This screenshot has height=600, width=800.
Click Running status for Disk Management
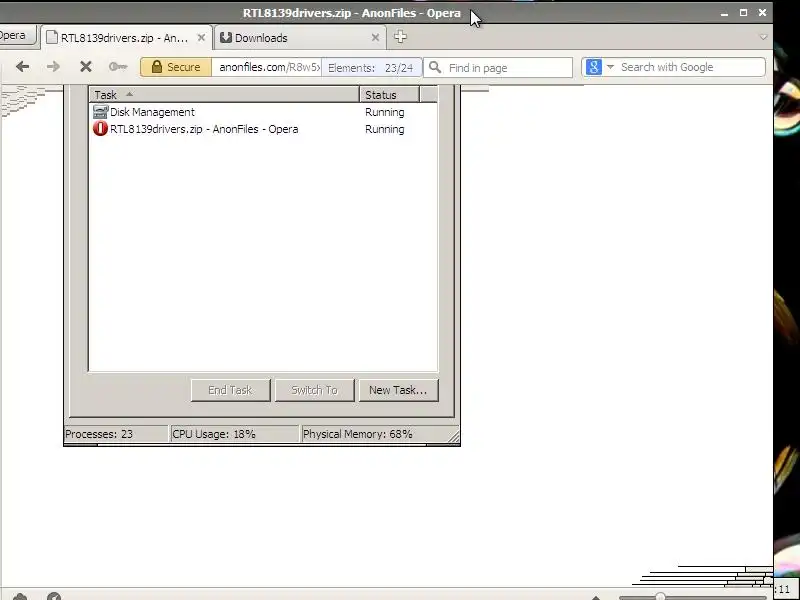tap(385, 112)
